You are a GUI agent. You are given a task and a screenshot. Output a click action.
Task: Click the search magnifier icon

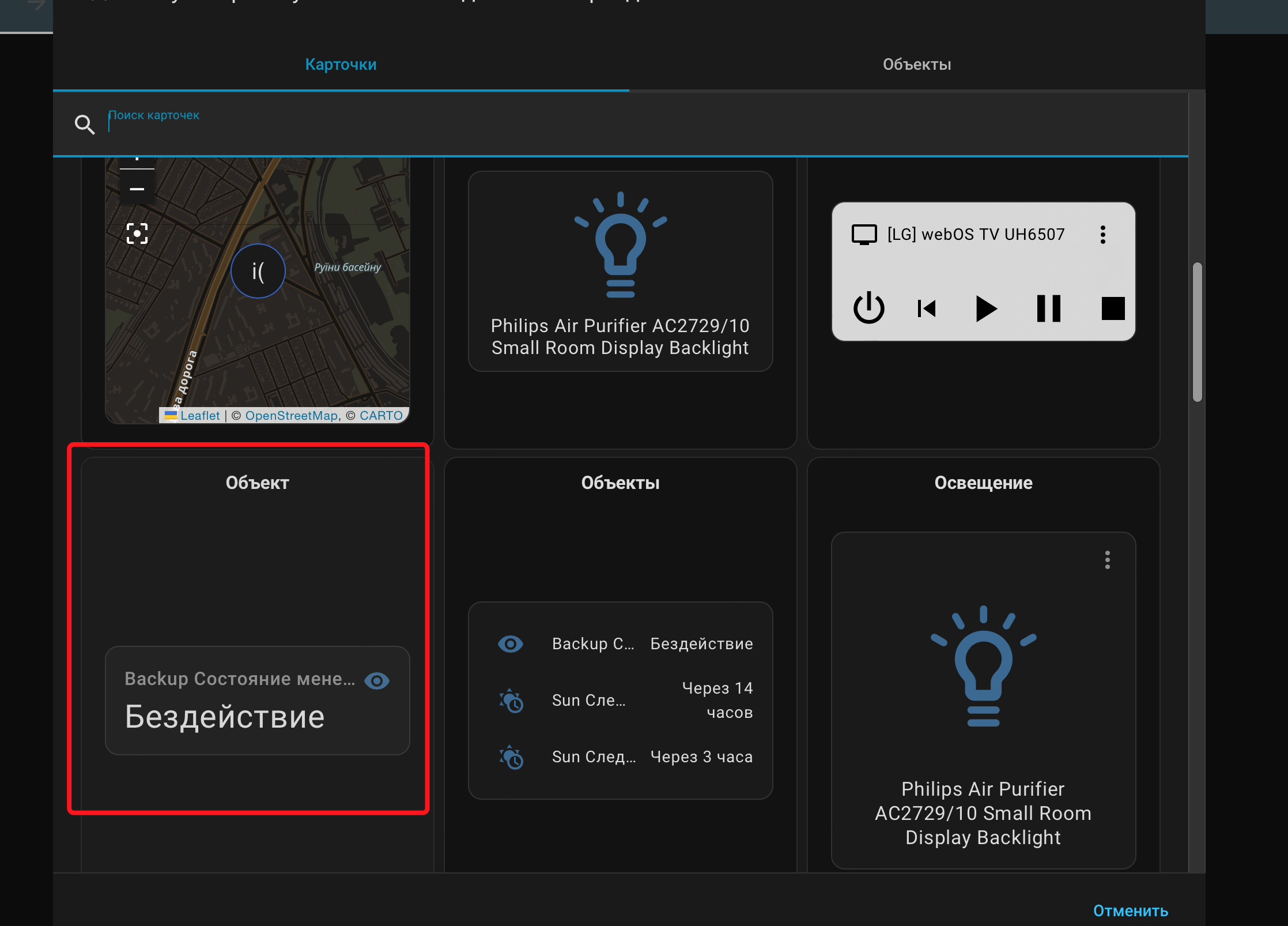pyautogui.click(x=85, y=124)
